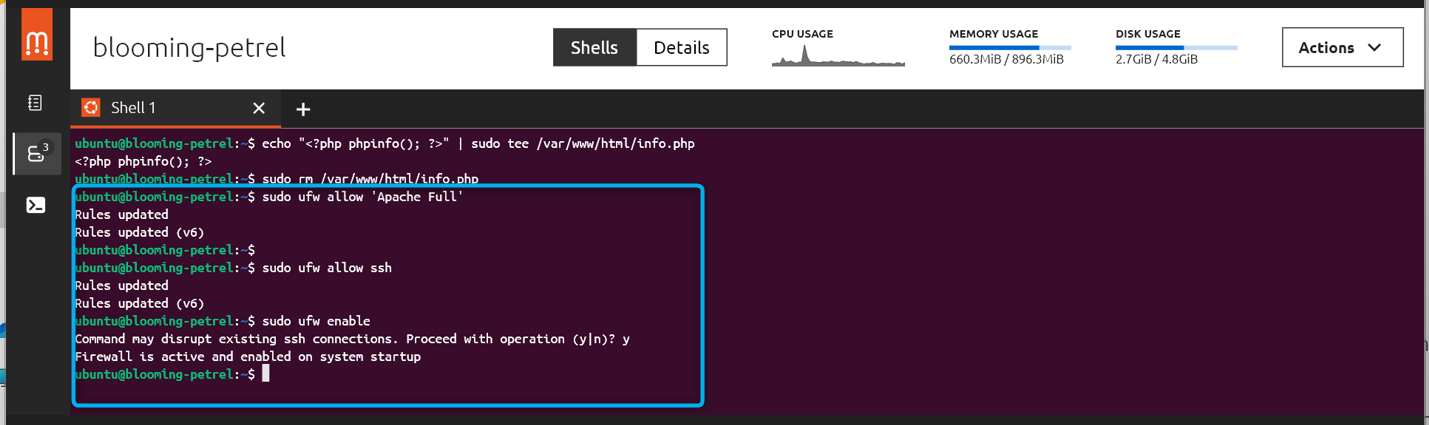Click the memory usage progress bar
This screenshot has height=425, width=1429.
pos(1010,47)
